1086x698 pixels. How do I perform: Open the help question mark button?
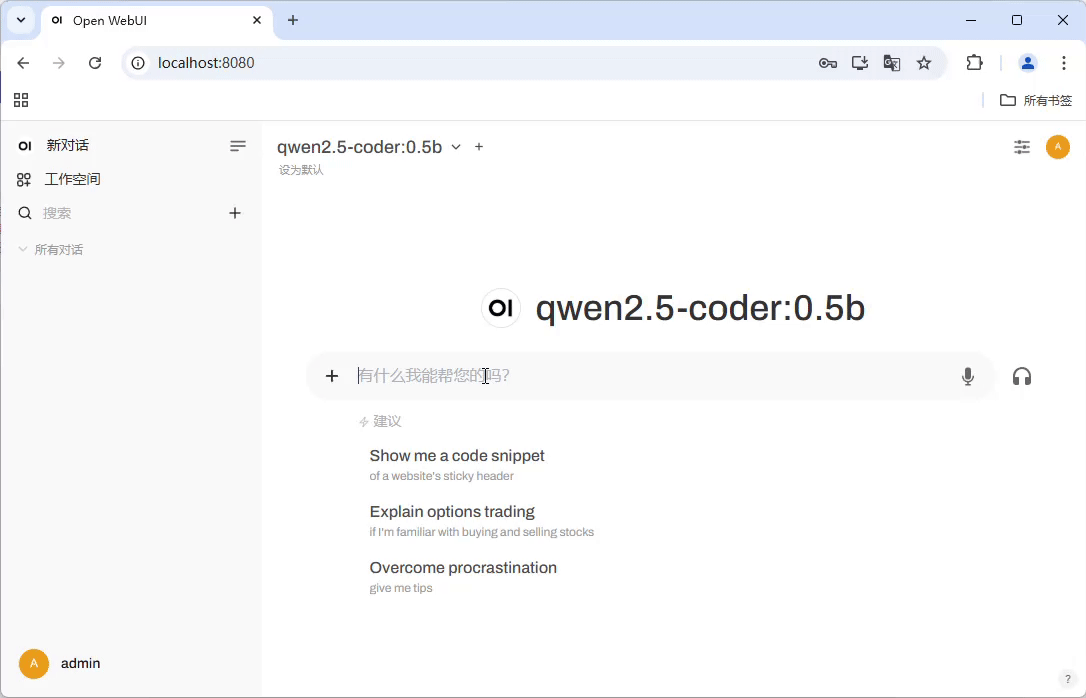point(1067,679)
